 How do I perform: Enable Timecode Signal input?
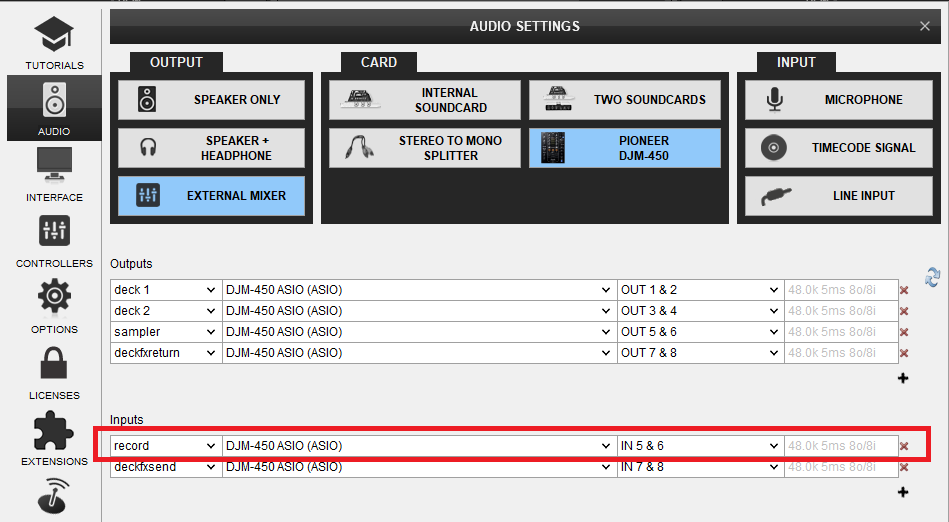click(x=839, y=148)
